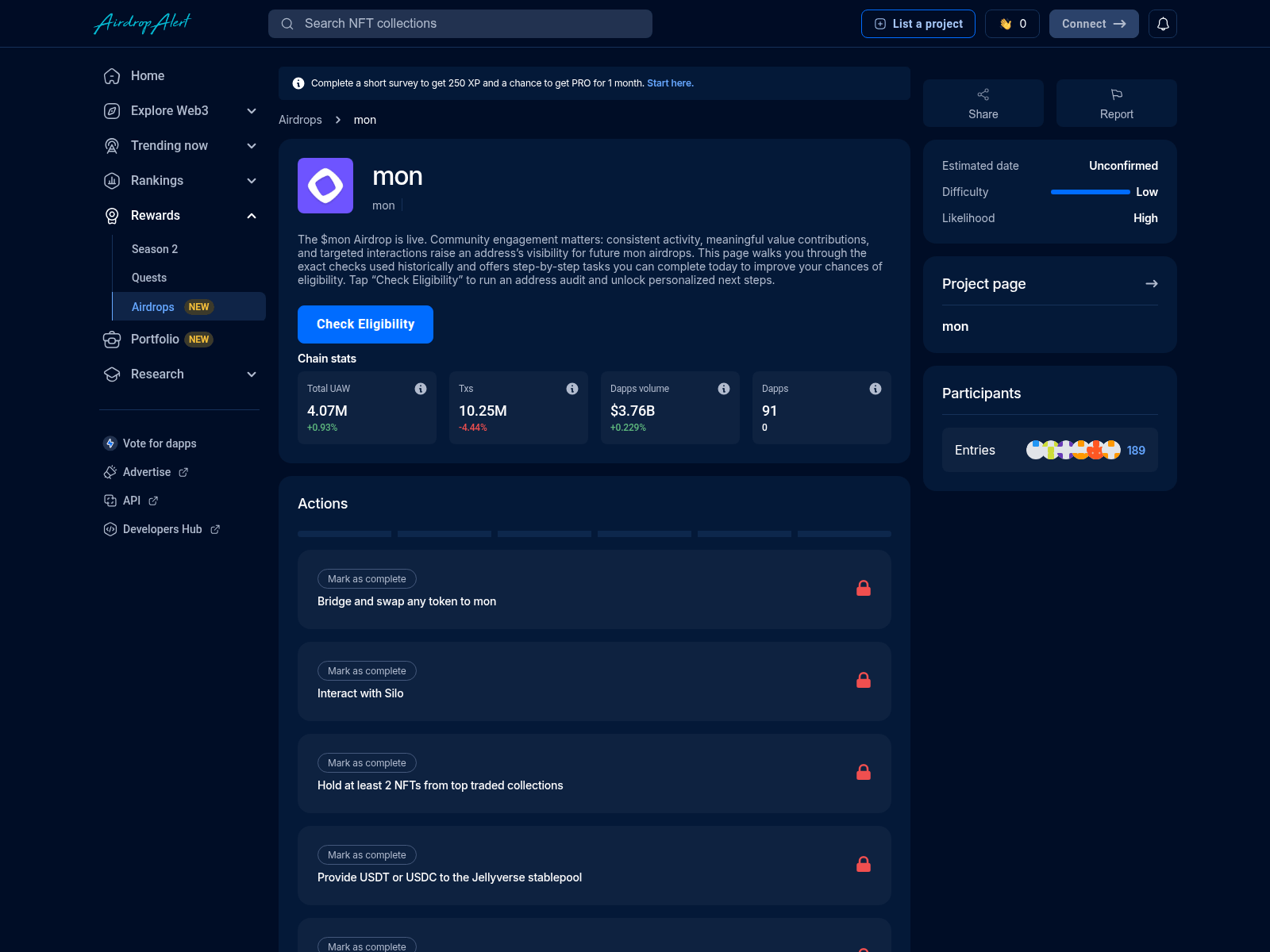Image resolution: width=1270 pixels, height=952 pixels.
Task: Mark Bridge and swap any token to mon complete
Action: (366, 578)
